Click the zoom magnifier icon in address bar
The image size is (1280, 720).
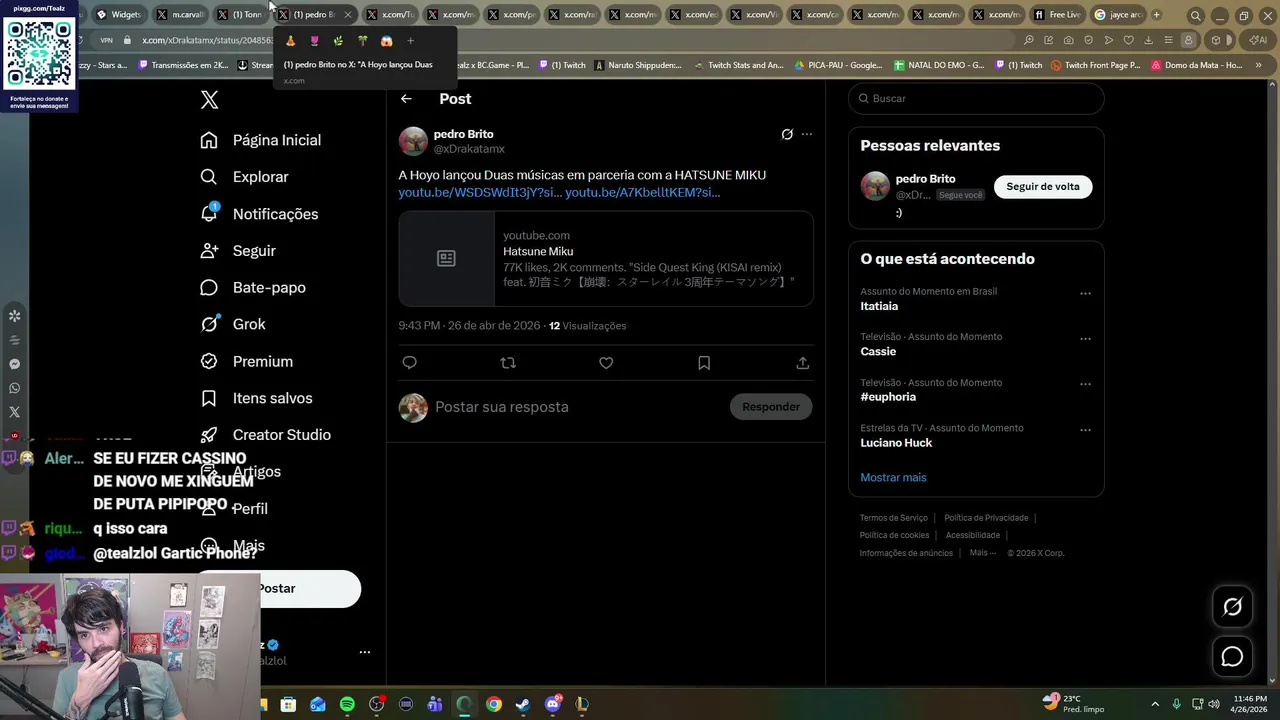(x=1028, y=40)
